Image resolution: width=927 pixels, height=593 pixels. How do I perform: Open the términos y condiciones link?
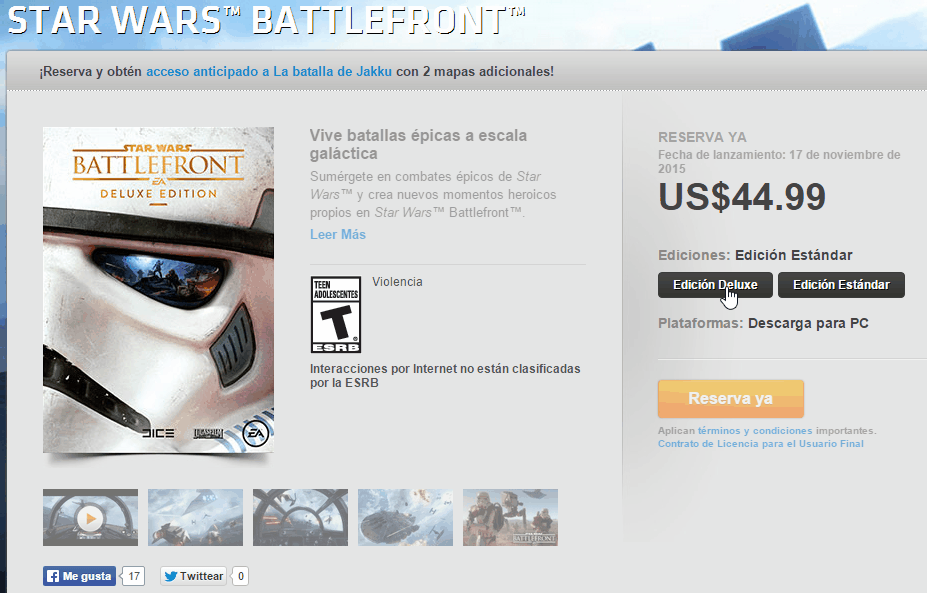(x=755, y=430)
